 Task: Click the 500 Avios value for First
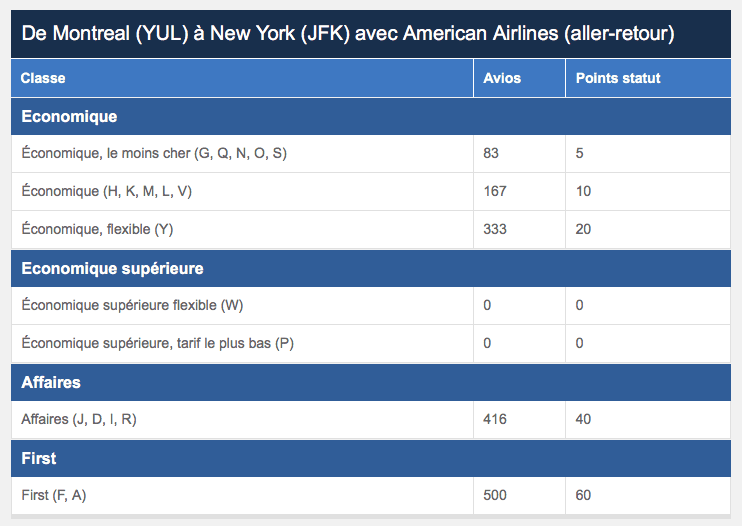[x=495, y=496]
